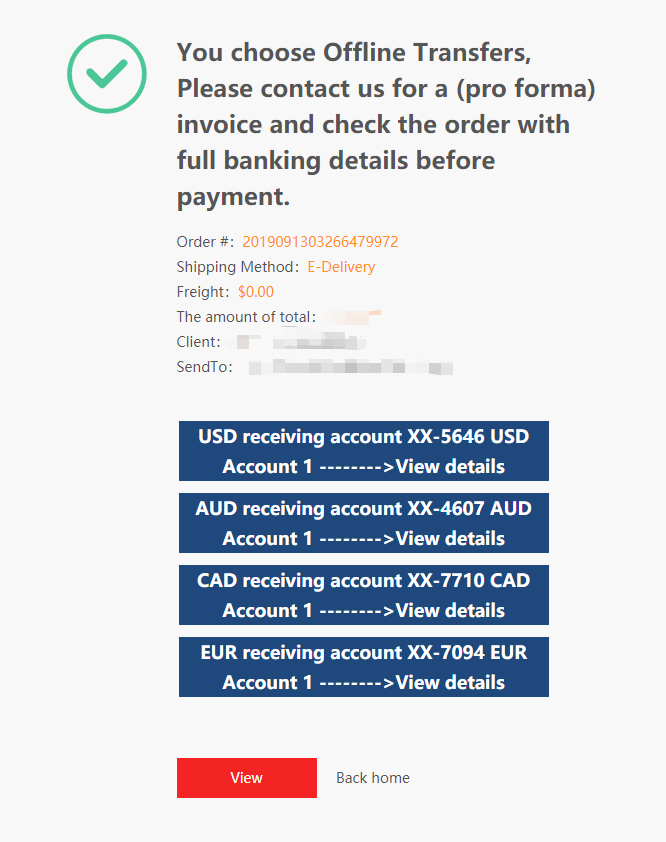
Task: Open USD receiving account XX-5646 details
Action: click(x=364, y=451)
